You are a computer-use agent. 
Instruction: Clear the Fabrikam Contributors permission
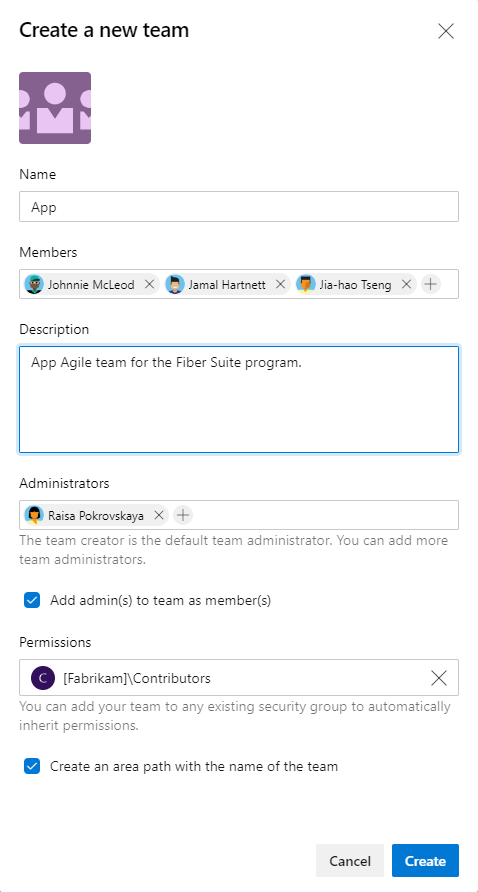[x=439, y=678]
